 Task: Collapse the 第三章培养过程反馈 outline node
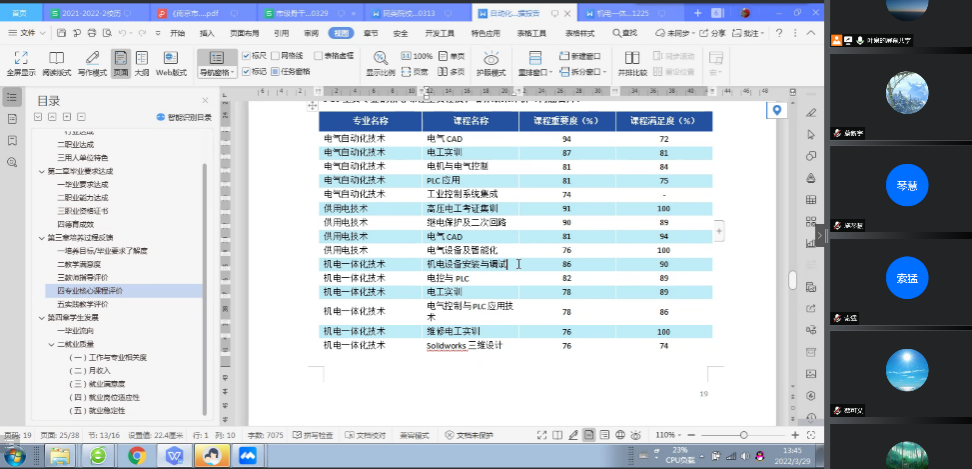click(40, 238)
